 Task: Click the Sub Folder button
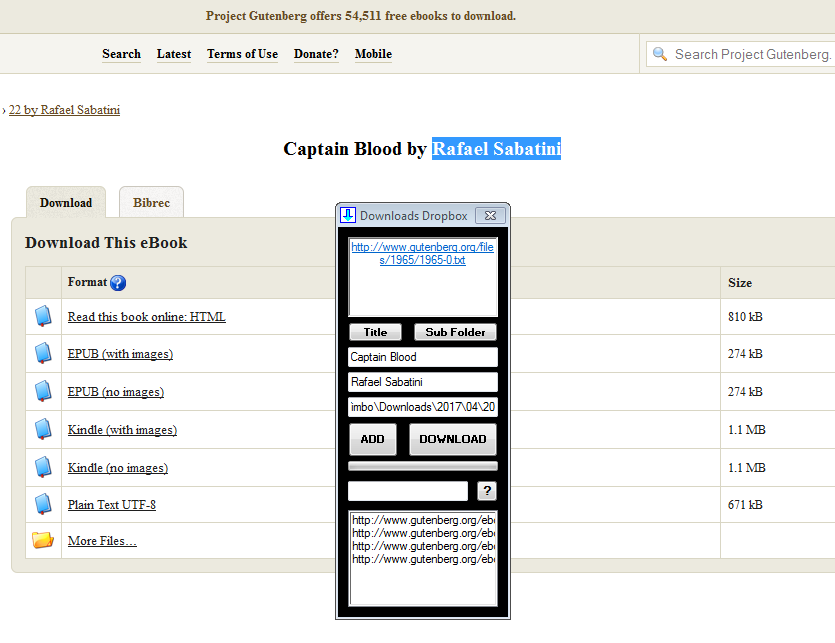(455, 332)
